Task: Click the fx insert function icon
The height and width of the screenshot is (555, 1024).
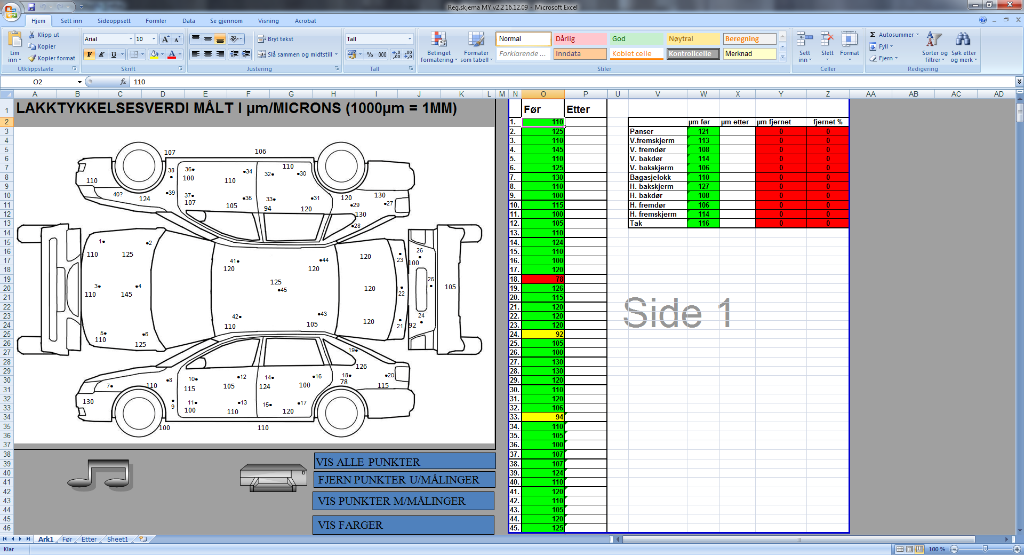Action: tap(123, 82)
